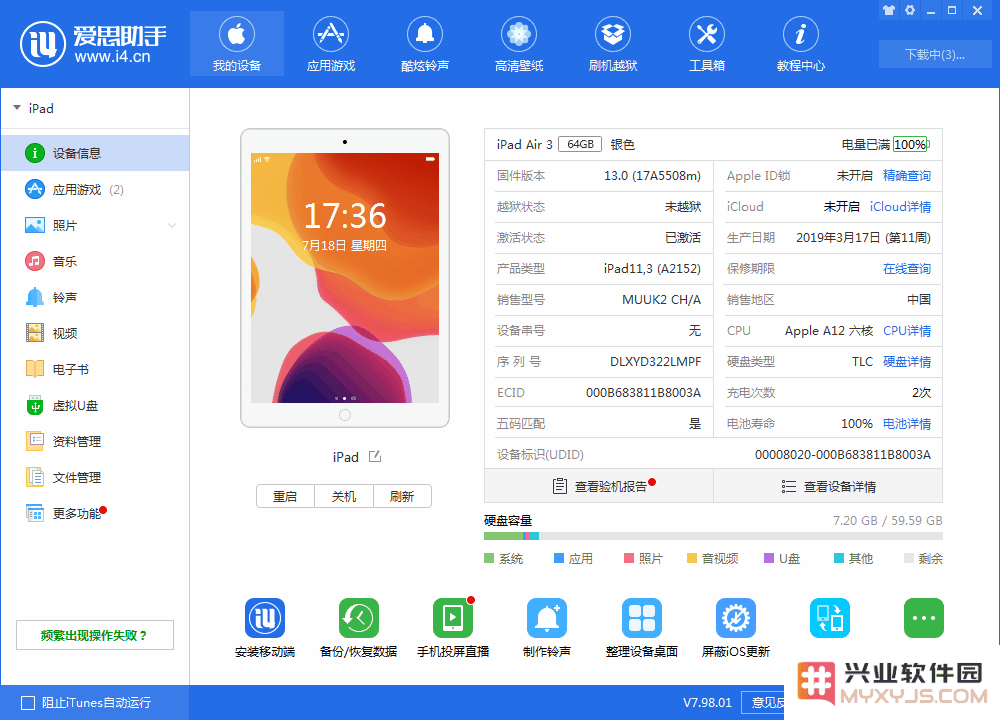Viewport: 1000px width, 720px height.
Task: Click UDID value 00008020-000B683811B8003A
Action: tap(842, 455)
